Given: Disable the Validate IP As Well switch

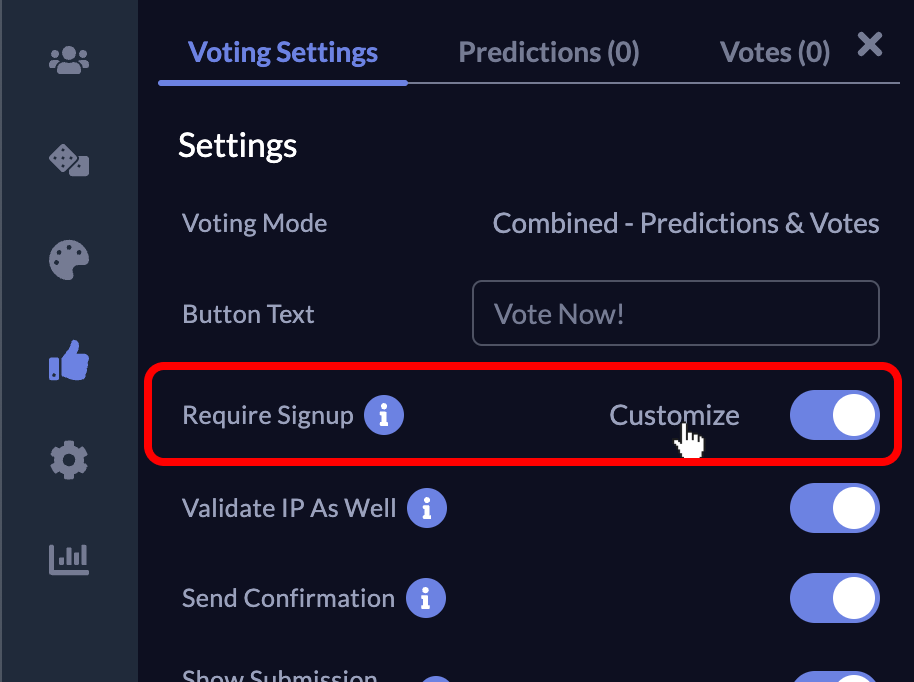Looking at the screenshot, I should tap(834, 508).
